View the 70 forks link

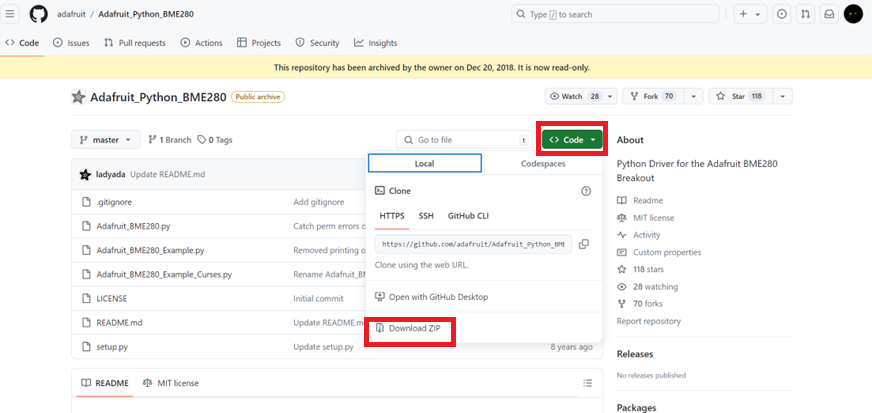click(x=640, y=304)
